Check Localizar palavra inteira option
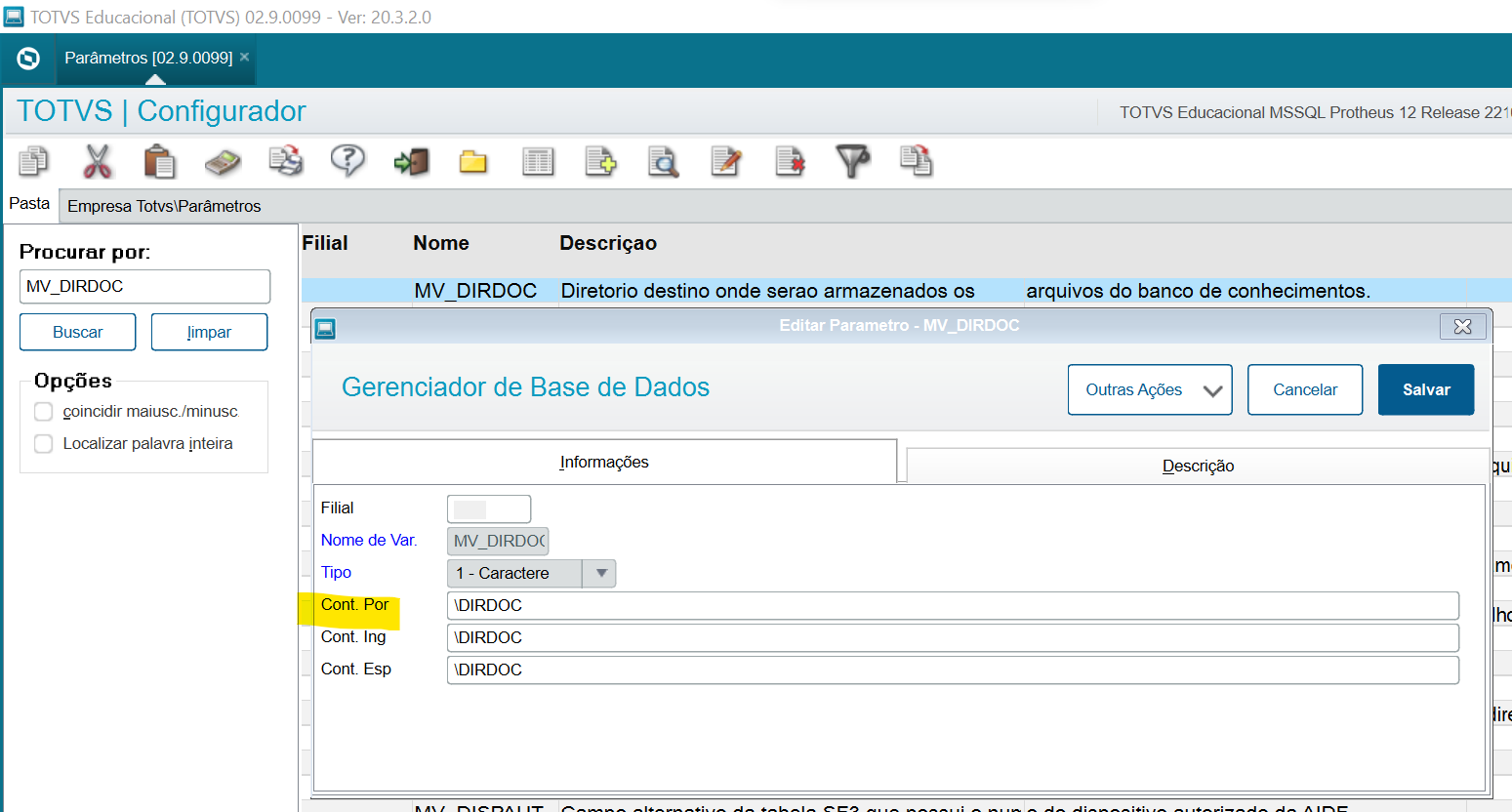This screenshot has width=1512, height=812. click(44, 444)
